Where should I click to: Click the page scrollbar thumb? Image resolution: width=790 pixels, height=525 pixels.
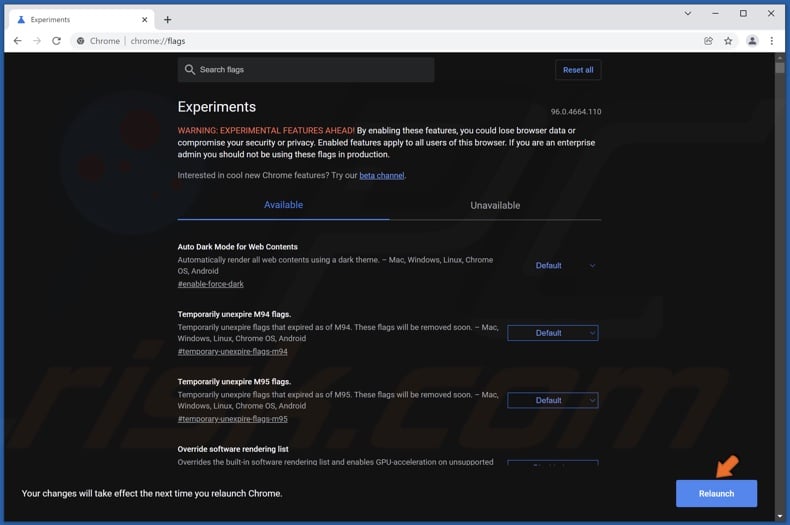click(779, 68)
